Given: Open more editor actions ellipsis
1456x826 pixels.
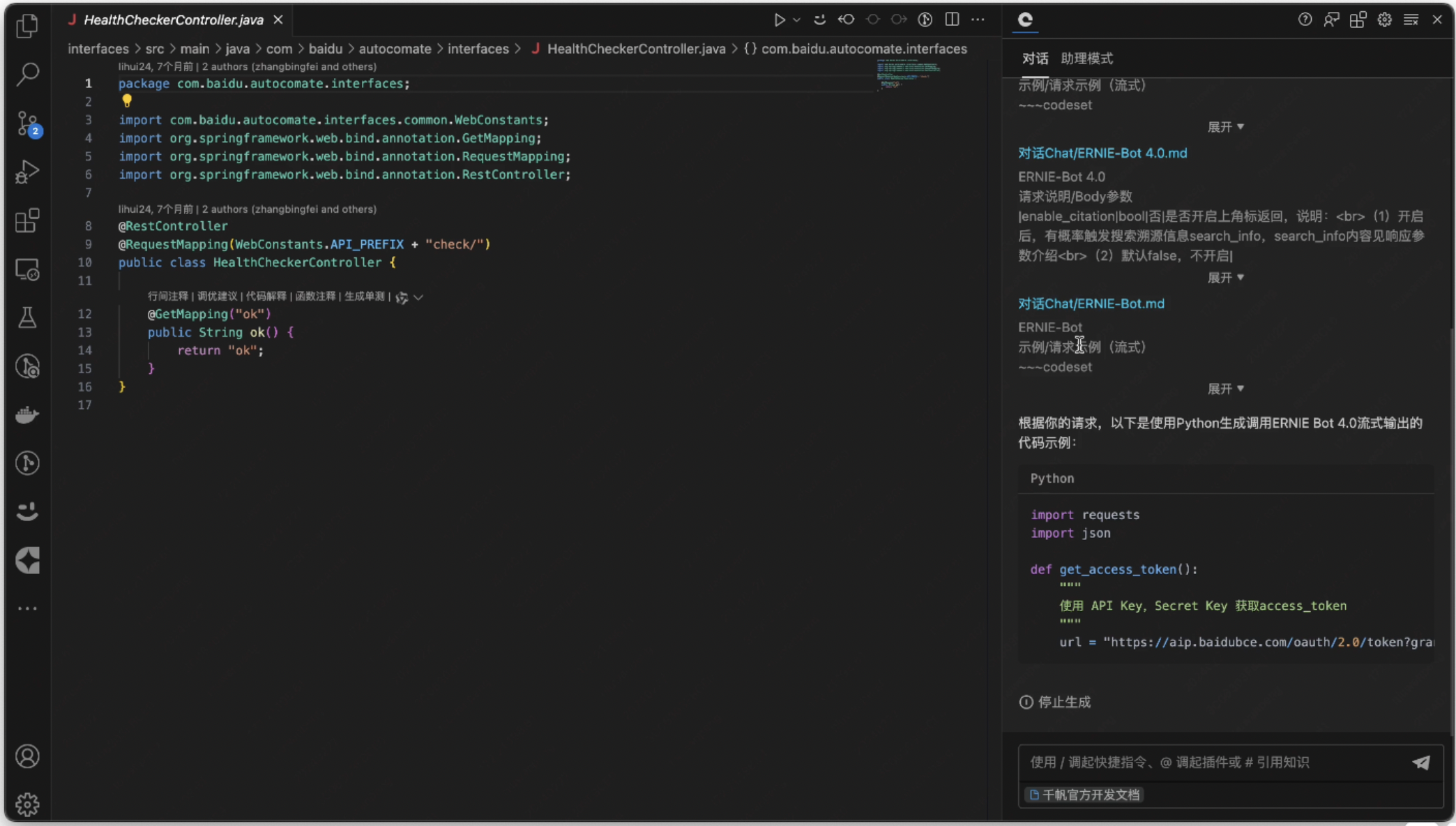Looking at the screenshot, I should click(x=978, y=20).
